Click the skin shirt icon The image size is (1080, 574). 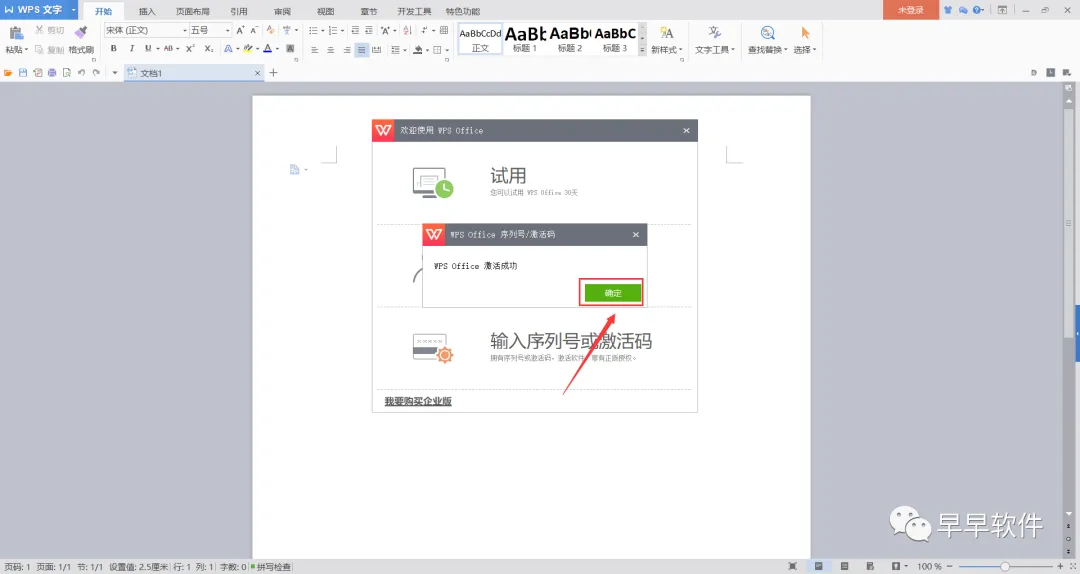coord(948,10)
